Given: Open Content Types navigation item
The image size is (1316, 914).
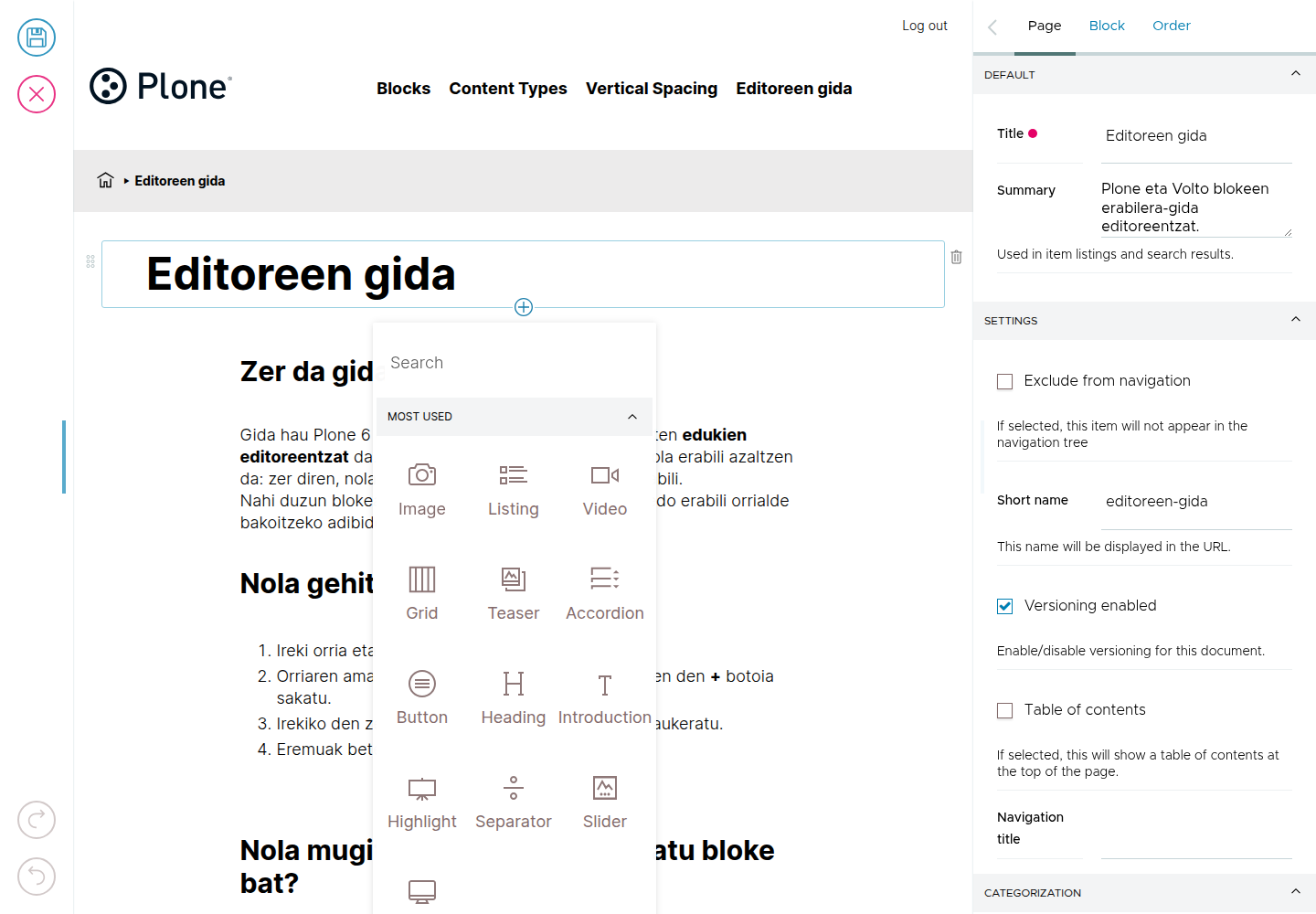Looking at the screenshot, I should click(x=508, y=89).
